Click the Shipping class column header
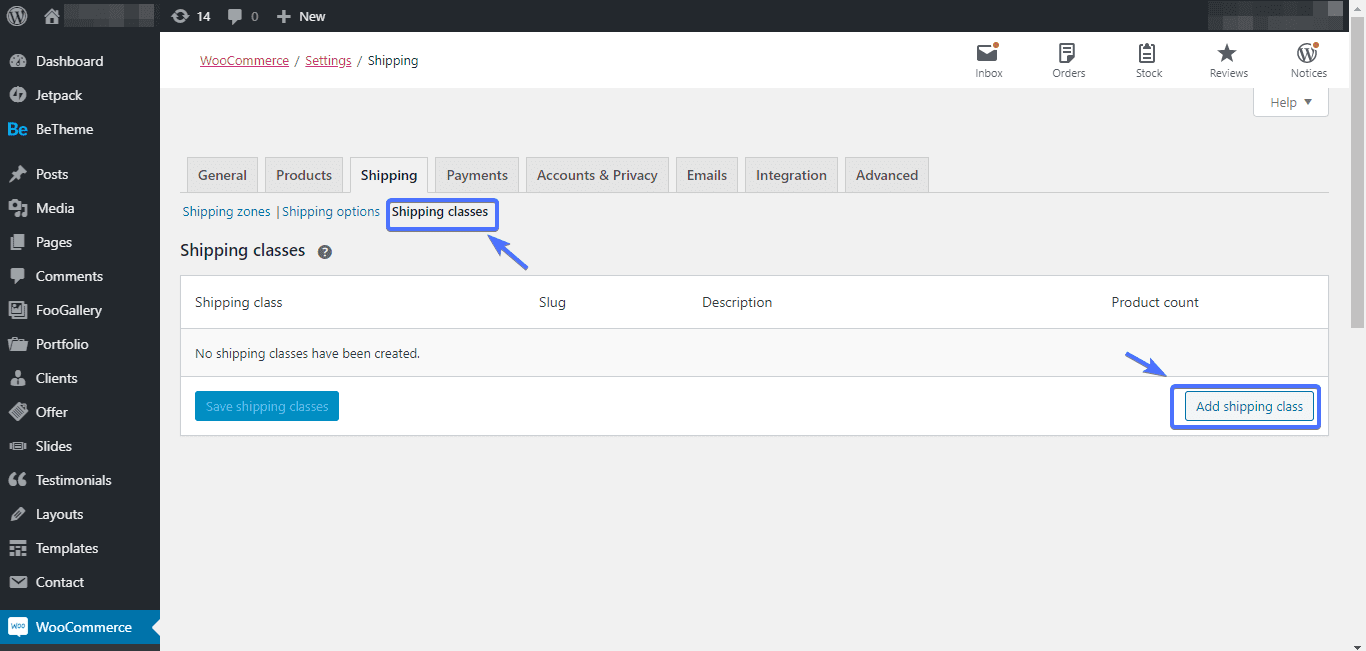This screenshot has height=651, width=1366. coord(239,302)
